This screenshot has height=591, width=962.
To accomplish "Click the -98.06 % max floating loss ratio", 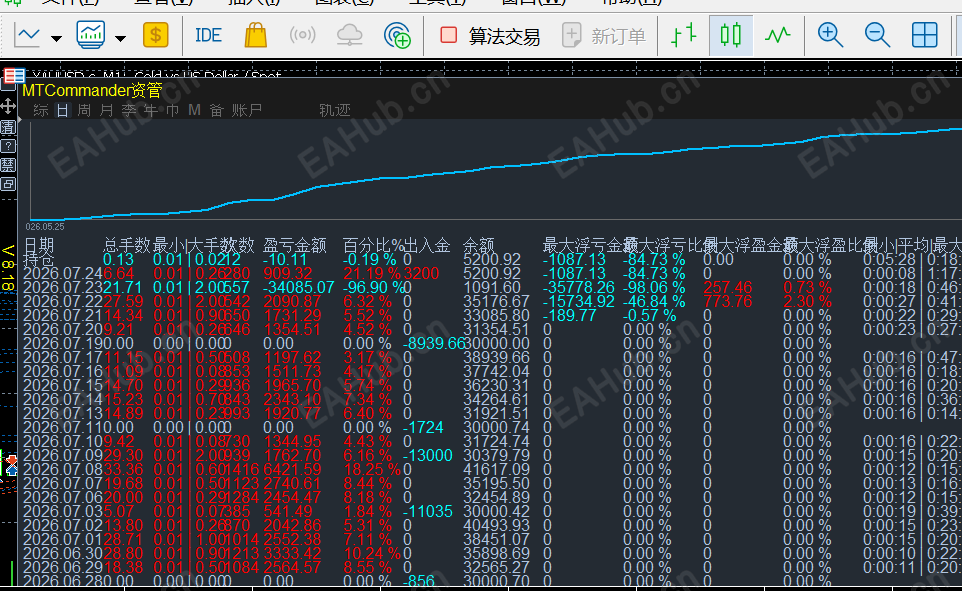I will pyautogui.click(x=654, y=288).
